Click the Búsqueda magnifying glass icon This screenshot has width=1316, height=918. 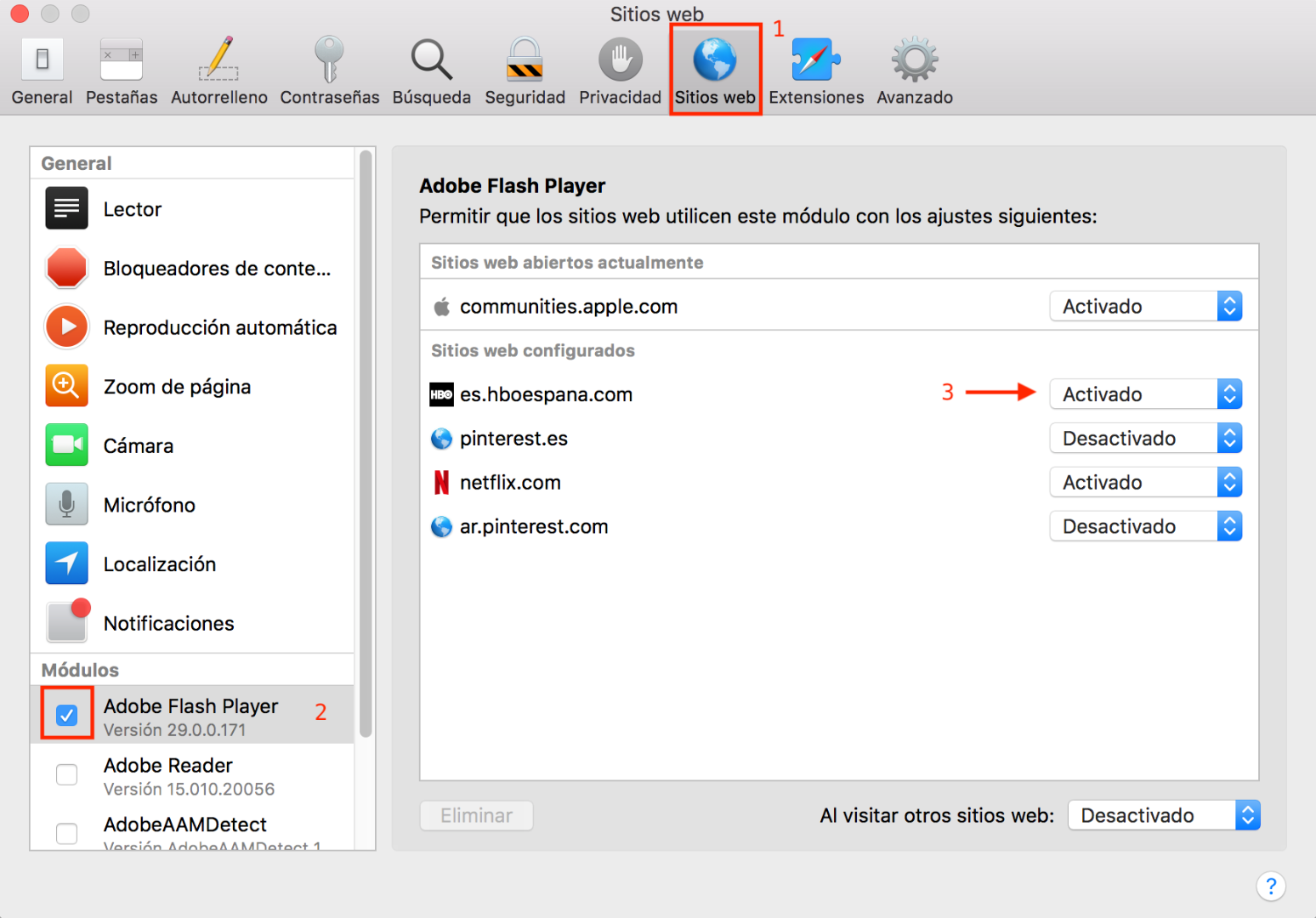(431, 61)
